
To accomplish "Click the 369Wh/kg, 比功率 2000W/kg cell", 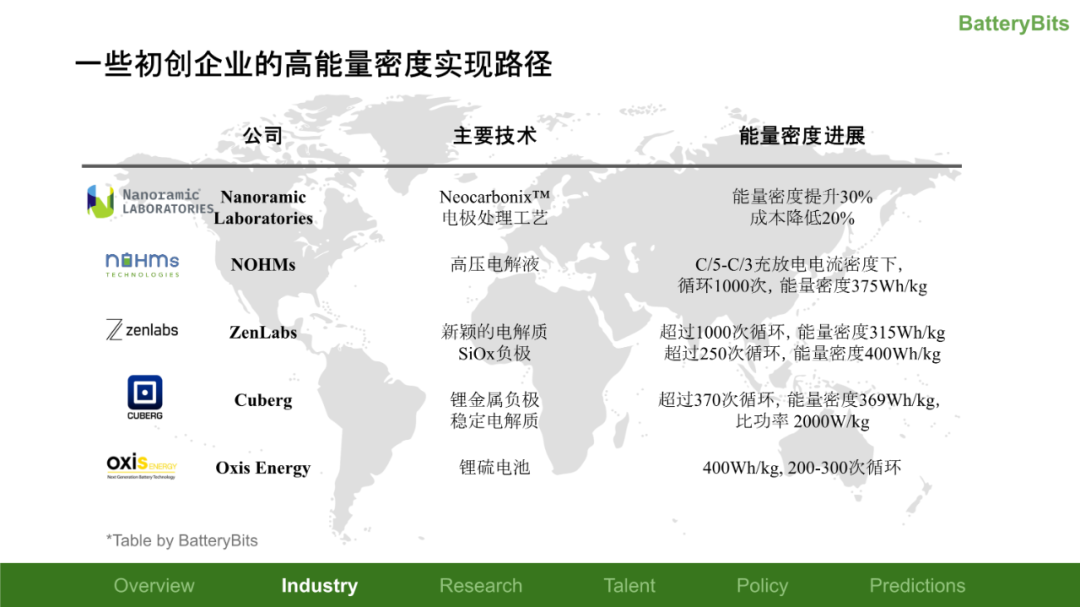I will pyautogui.click(x=800, y=410).
